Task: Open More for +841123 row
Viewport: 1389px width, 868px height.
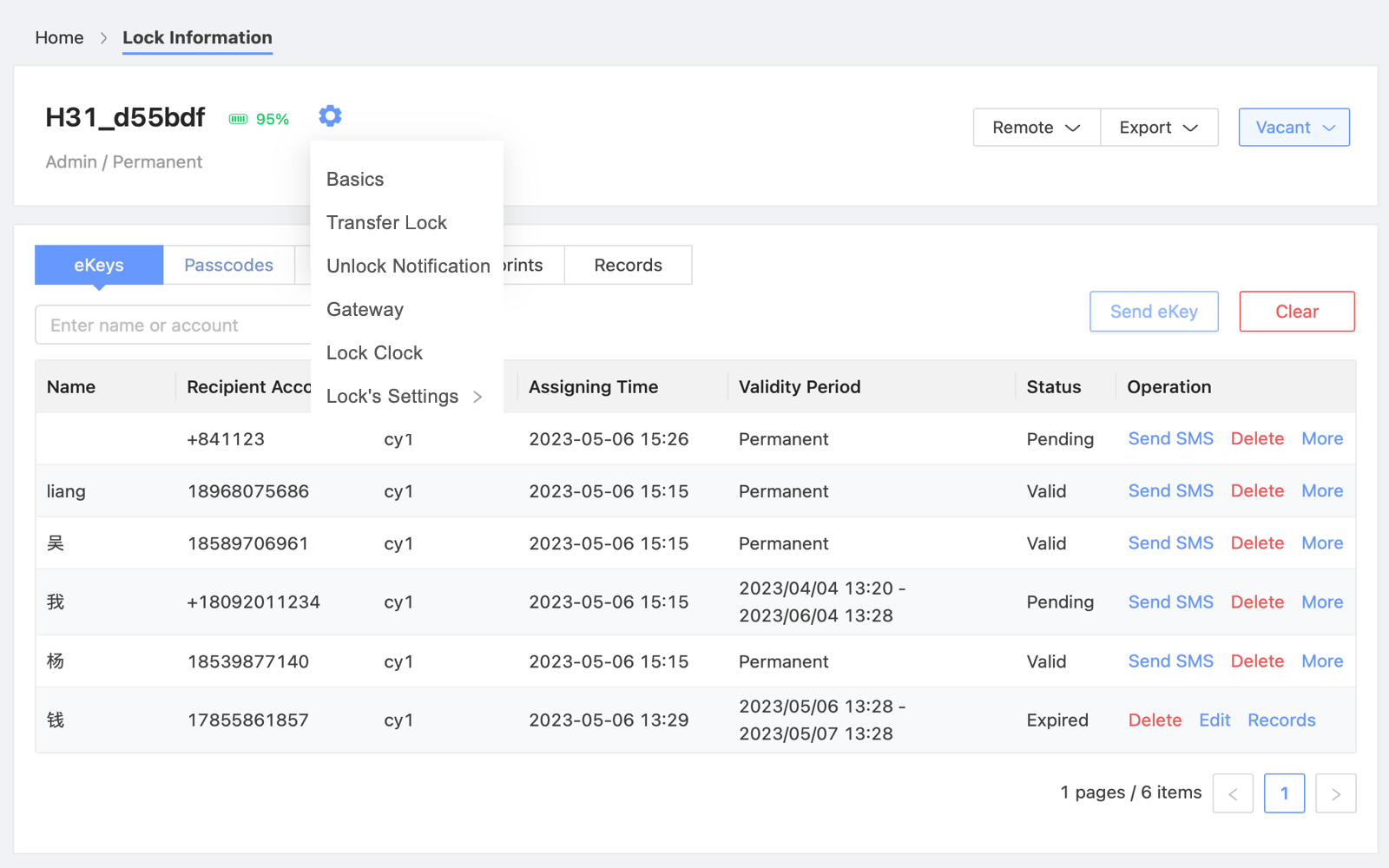Action: pos(1322,439)
